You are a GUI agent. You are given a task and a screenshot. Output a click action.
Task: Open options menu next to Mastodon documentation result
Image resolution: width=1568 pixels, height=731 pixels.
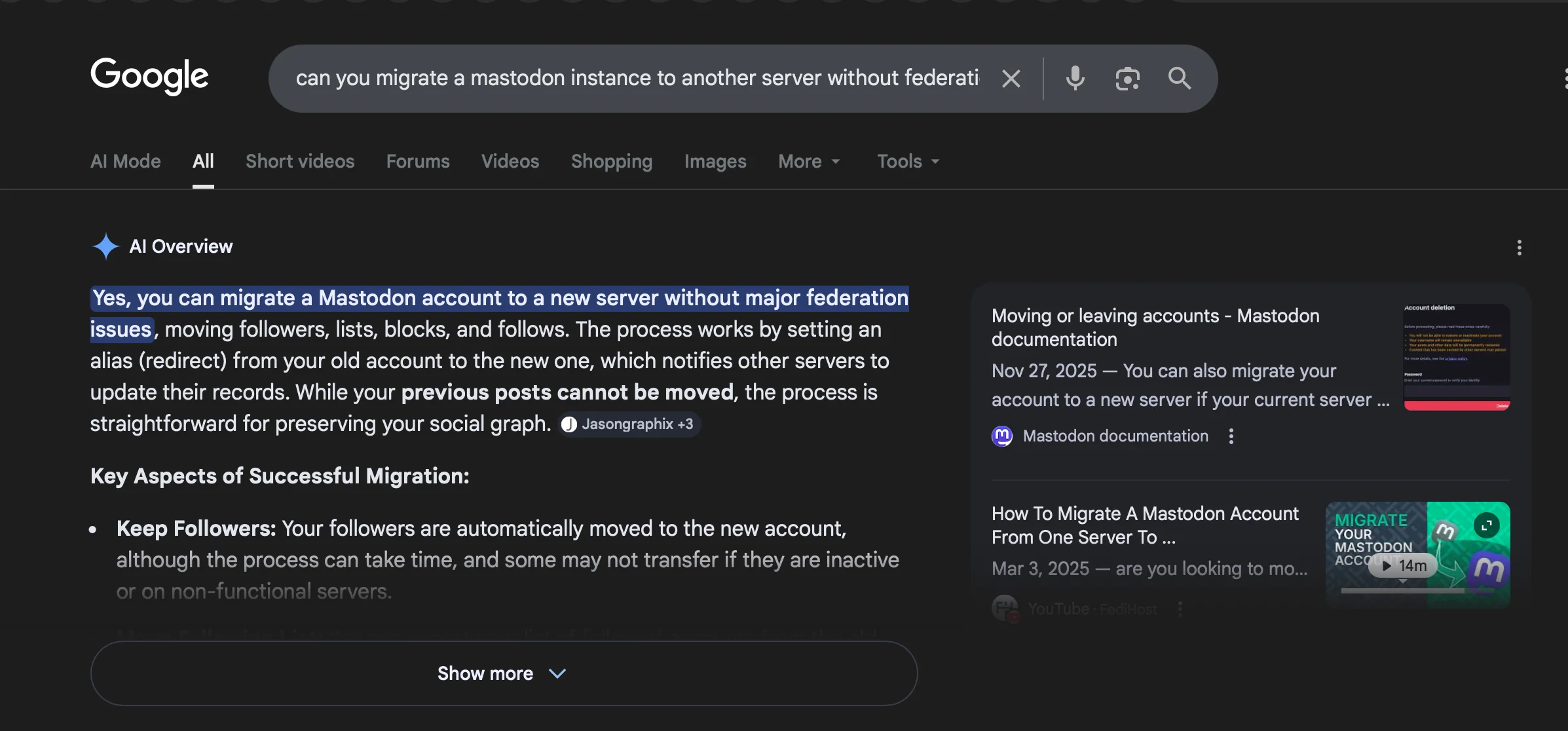pos(1231,436)
